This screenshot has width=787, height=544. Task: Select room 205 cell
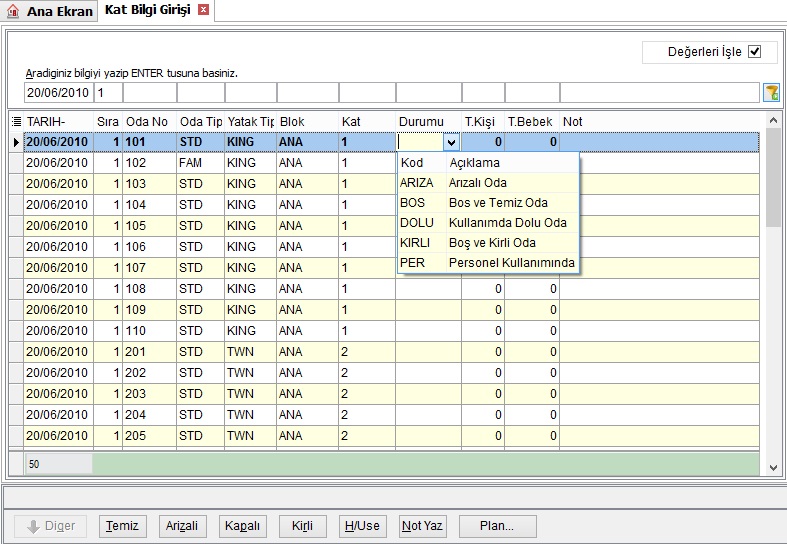(x=150, y=436)
